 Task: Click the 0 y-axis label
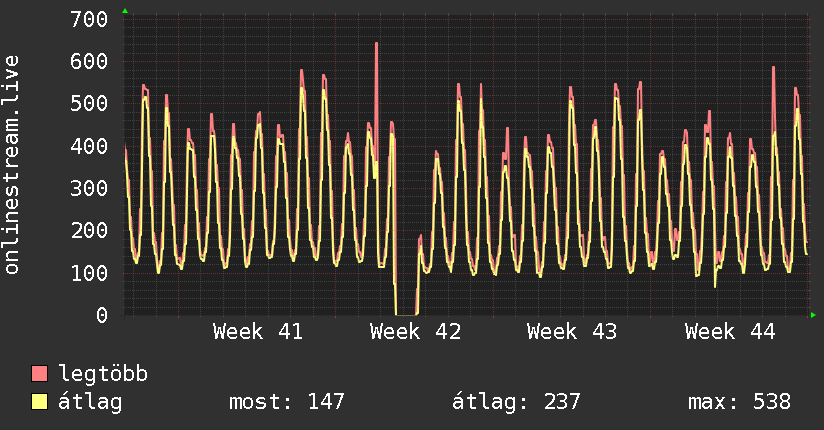click(102, 315)
